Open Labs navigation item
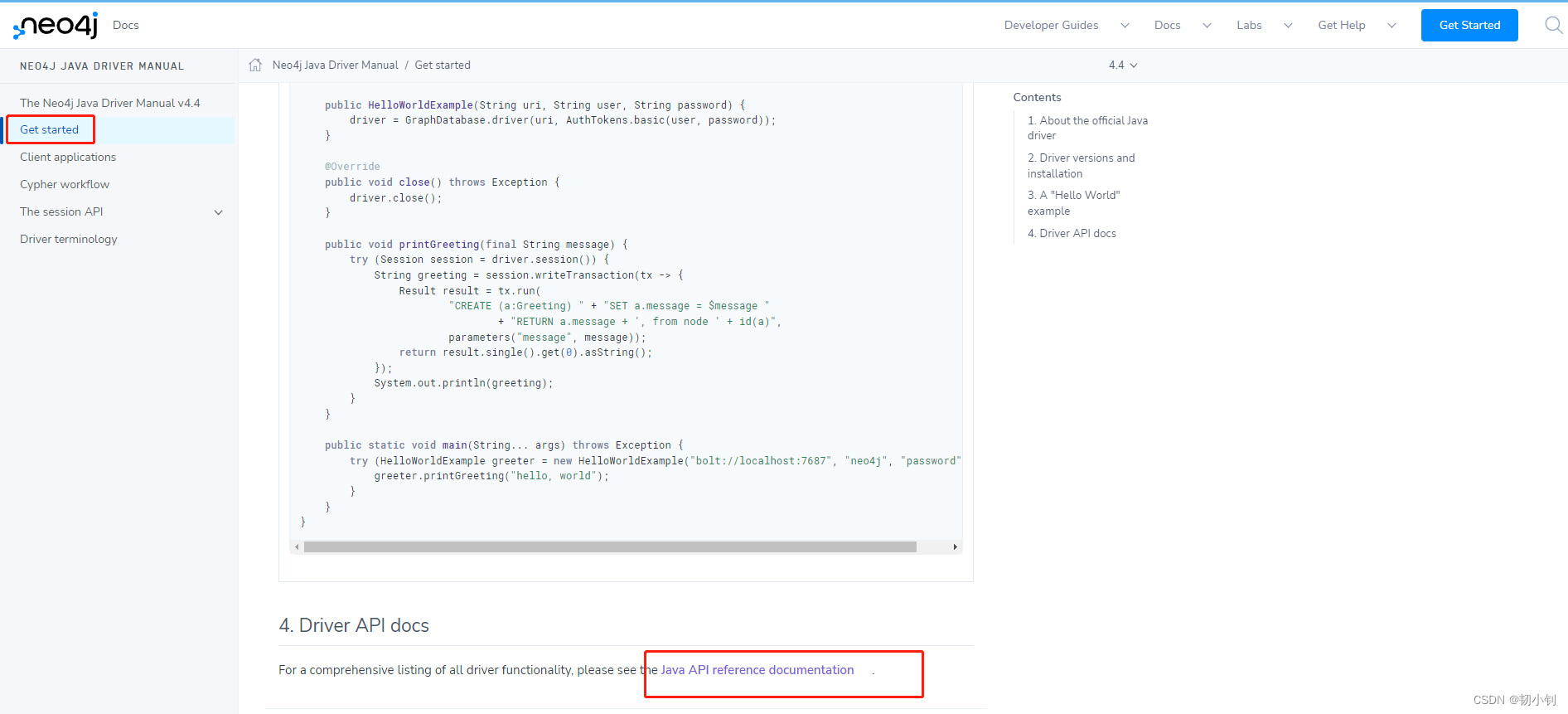Screen dimensions: 1568x714 tap(1249, 26)
